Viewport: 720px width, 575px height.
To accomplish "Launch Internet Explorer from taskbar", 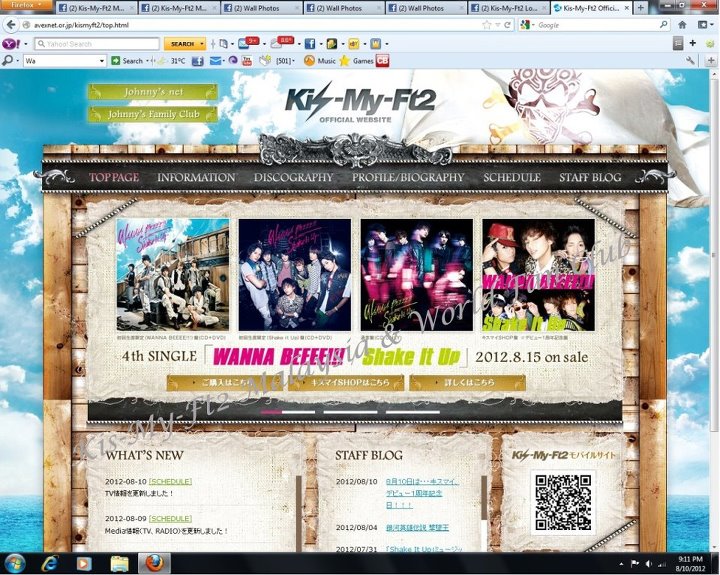I will (49, 563).
